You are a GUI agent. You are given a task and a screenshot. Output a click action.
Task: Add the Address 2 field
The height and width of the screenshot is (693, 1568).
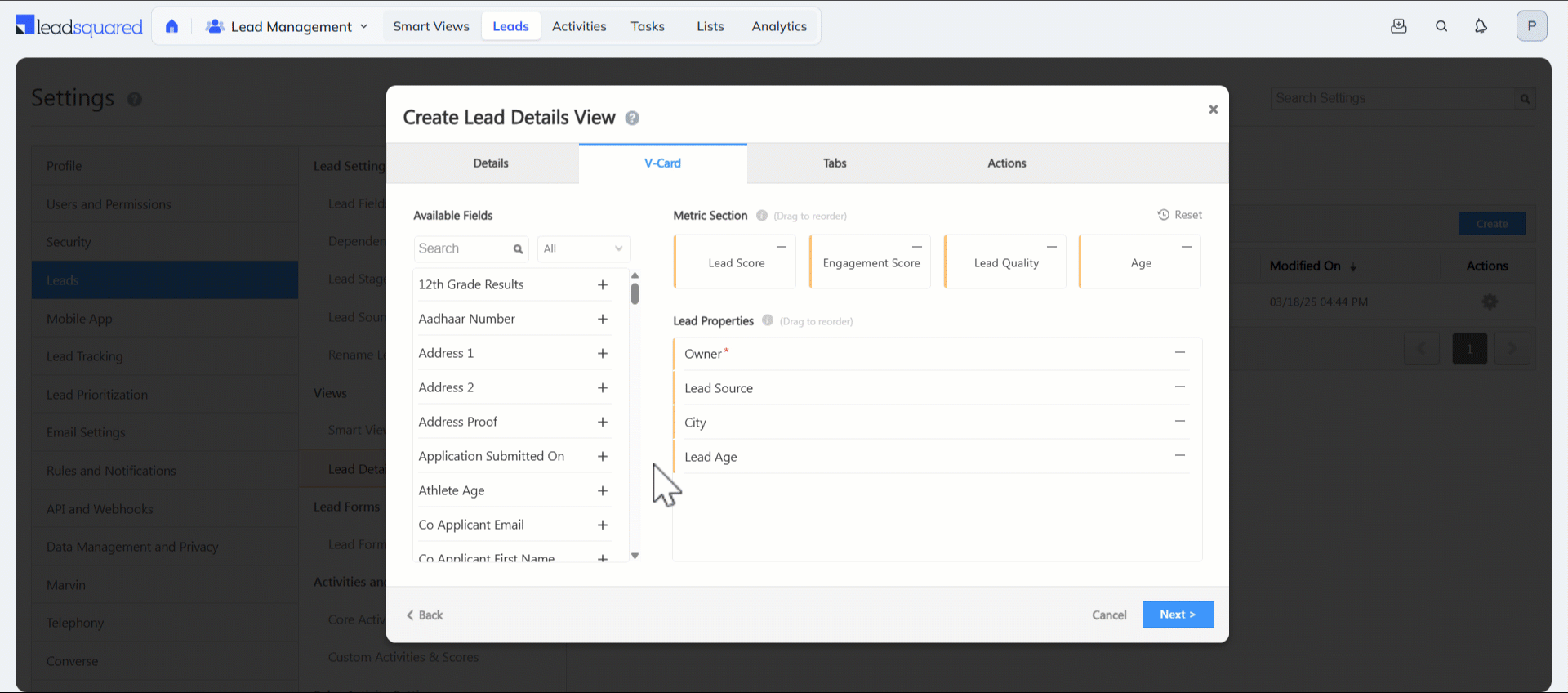tap(603, 387)
